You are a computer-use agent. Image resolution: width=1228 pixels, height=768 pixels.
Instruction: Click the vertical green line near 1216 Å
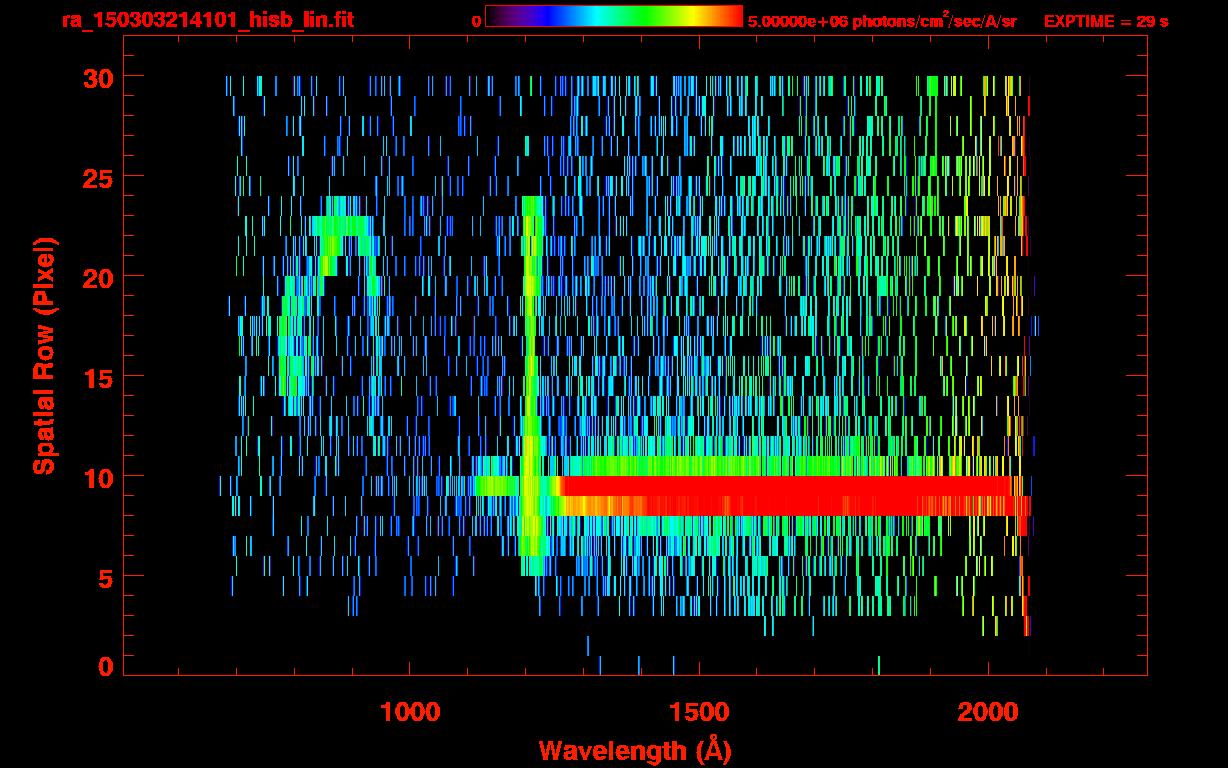(x=531, y=386)
